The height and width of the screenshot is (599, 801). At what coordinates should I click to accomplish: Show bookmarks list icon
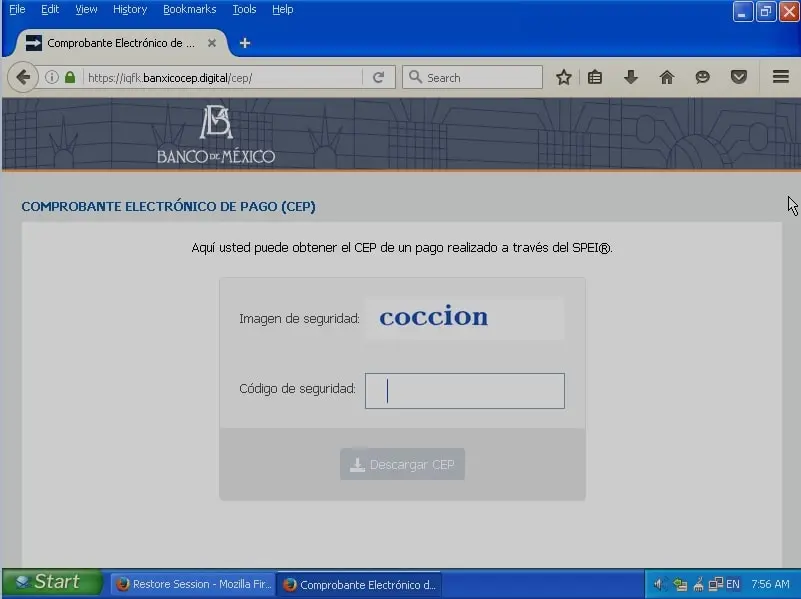[595, 78]
